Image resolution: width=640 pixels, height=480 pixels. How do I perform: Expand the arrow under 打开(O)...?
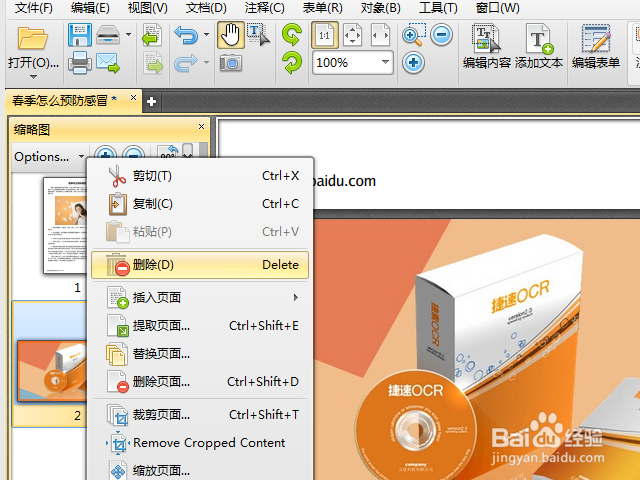point(33,77)
